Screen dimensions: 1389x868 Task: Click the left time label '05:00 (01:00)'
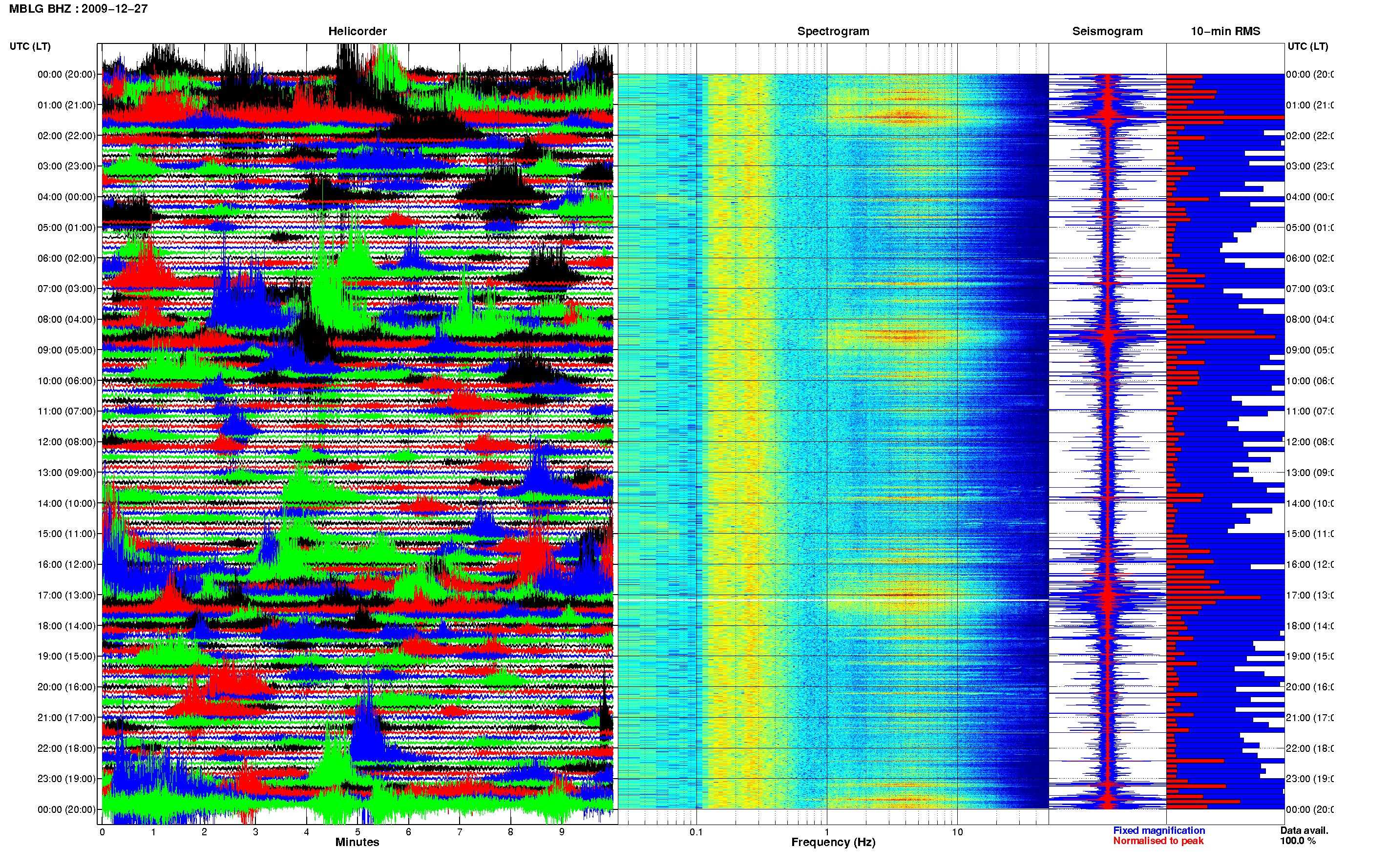(x=66, y=227)
